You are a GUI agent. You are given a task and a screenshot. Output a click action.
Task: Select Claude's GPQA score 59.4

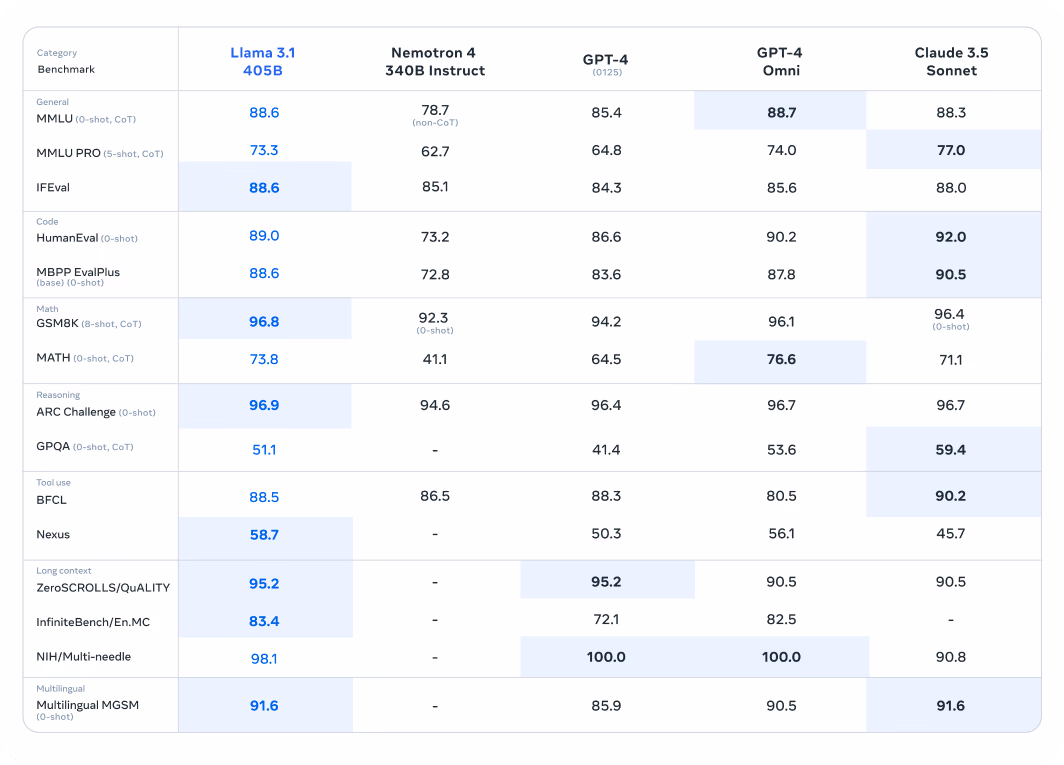[x=951, y=449]
